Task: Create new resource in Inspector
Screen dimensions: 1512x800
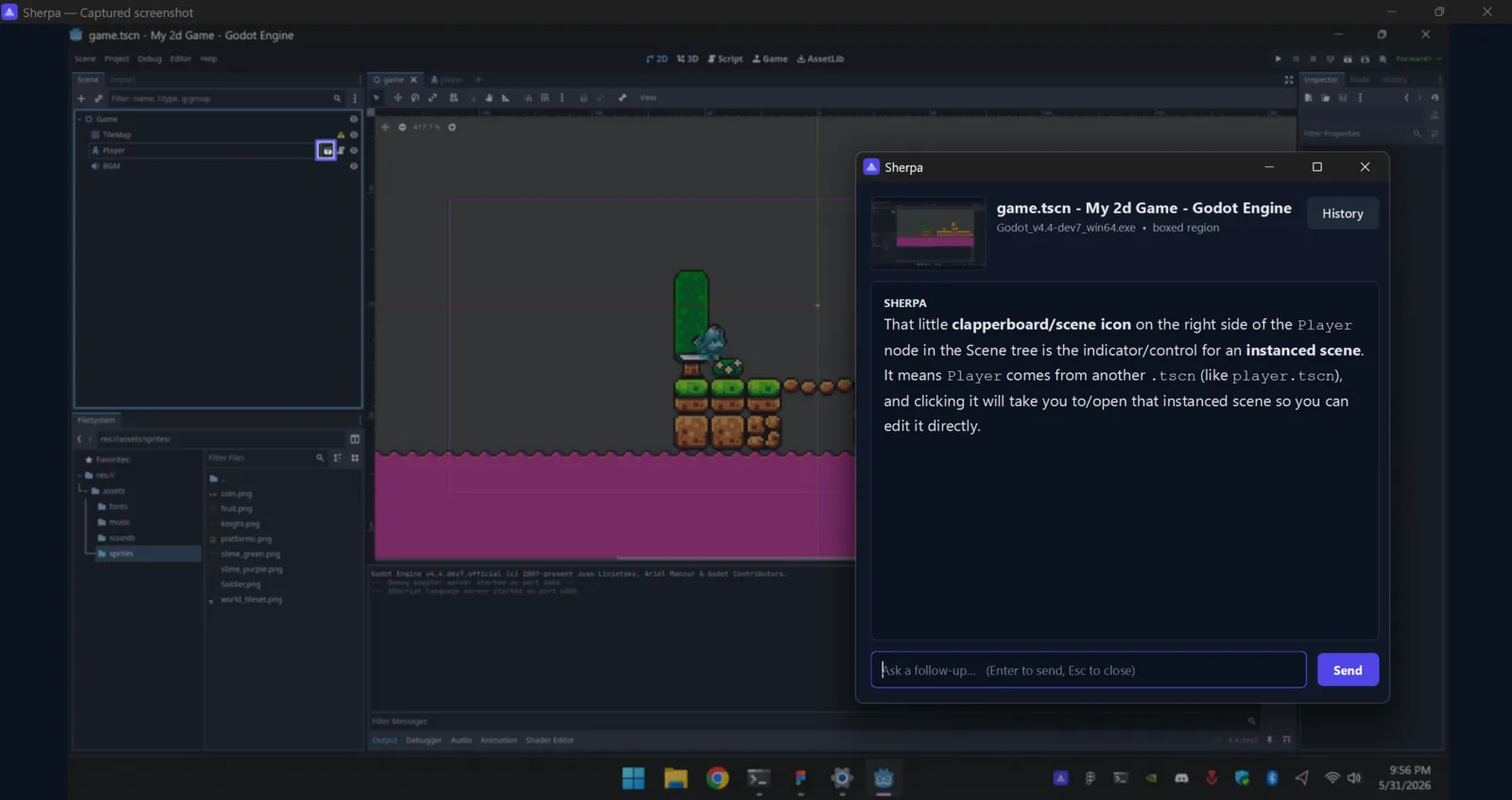Action: [1308, 97]
